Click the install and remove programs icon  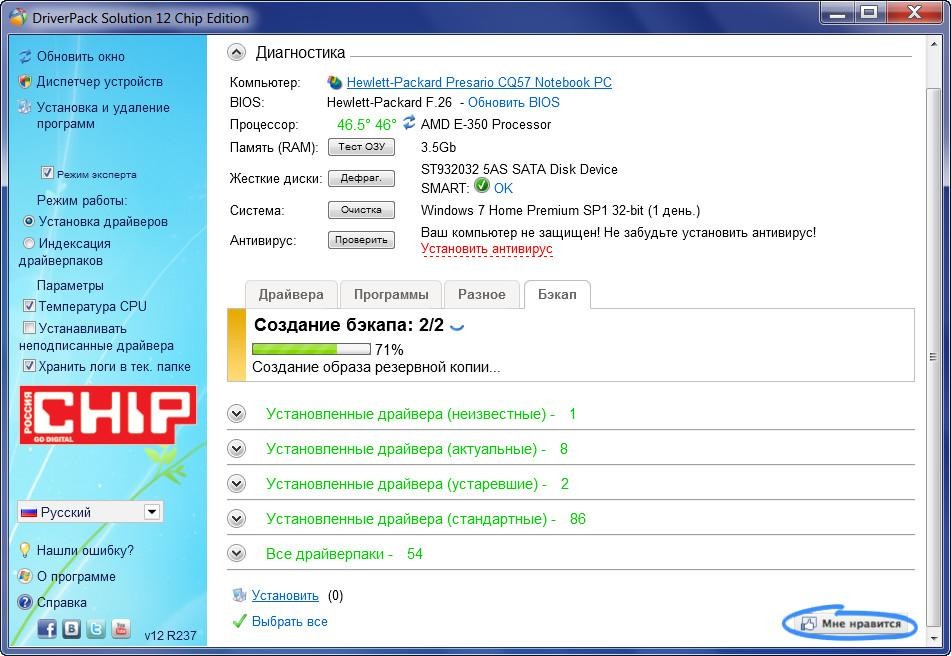click(x=25, y=107)
